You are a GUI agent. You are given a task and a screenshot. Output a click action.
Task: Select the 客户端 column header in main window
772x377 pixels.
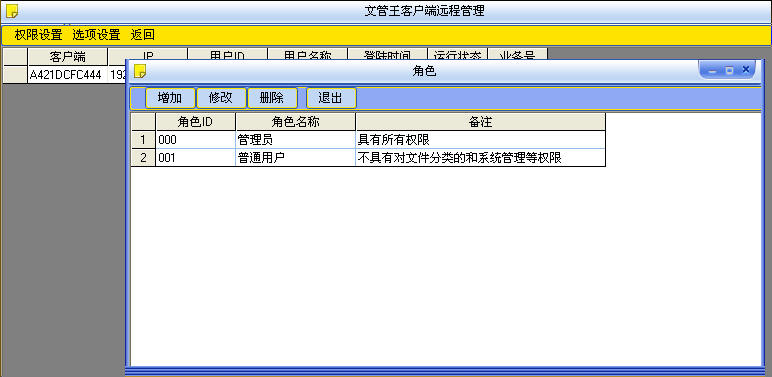67,57
